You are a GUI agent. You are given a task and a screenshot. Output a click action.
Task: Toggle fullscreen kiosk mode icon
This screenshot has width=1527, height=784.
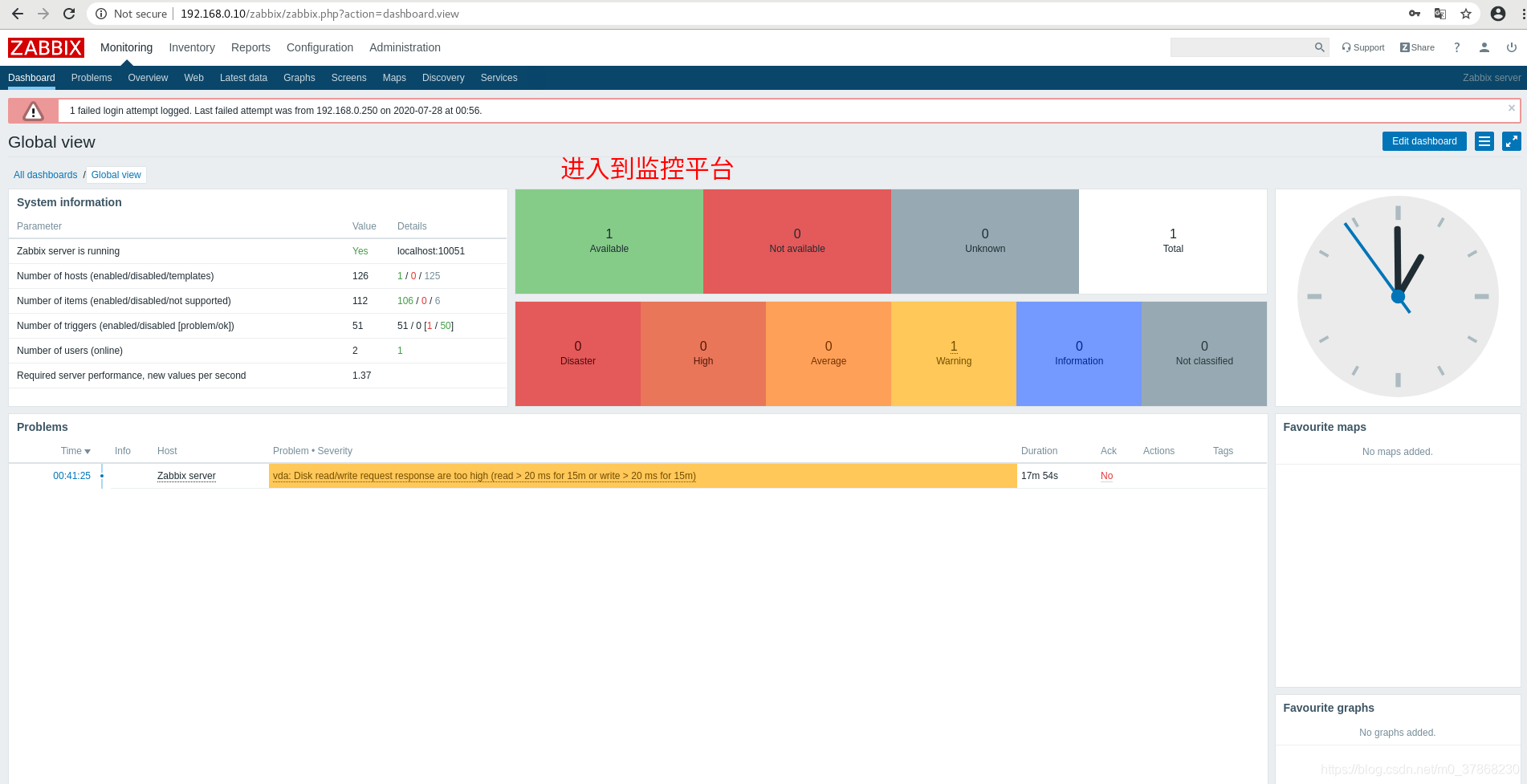click(x=1512, y=141)
